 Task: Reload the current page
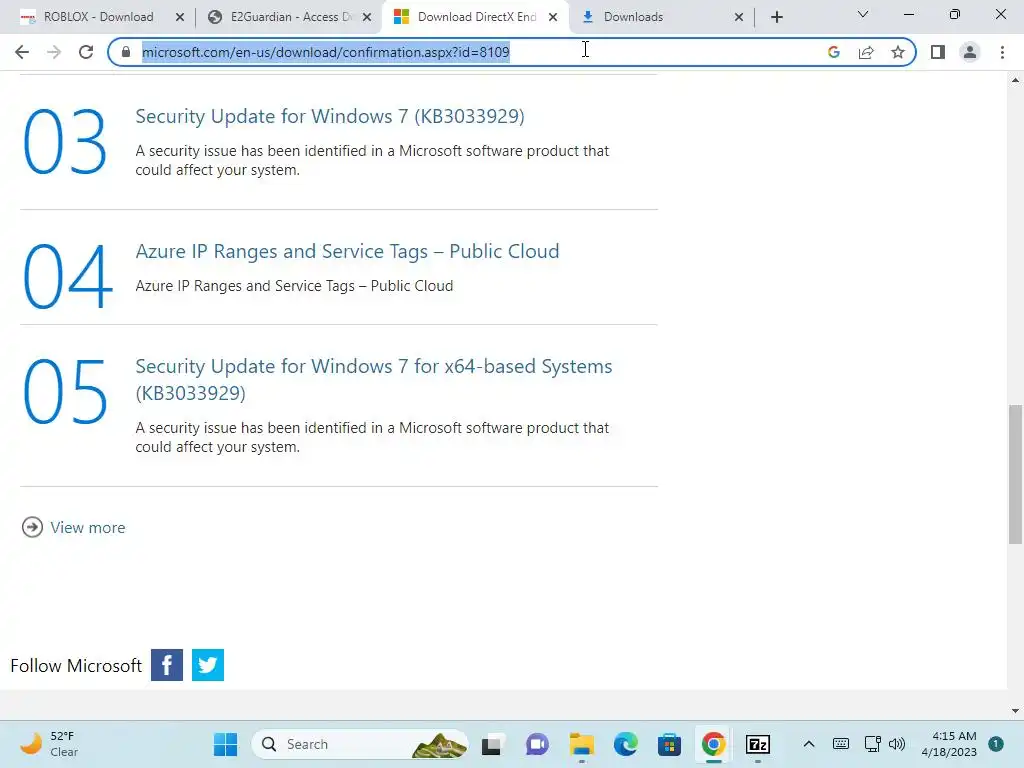tap(86, 52)
